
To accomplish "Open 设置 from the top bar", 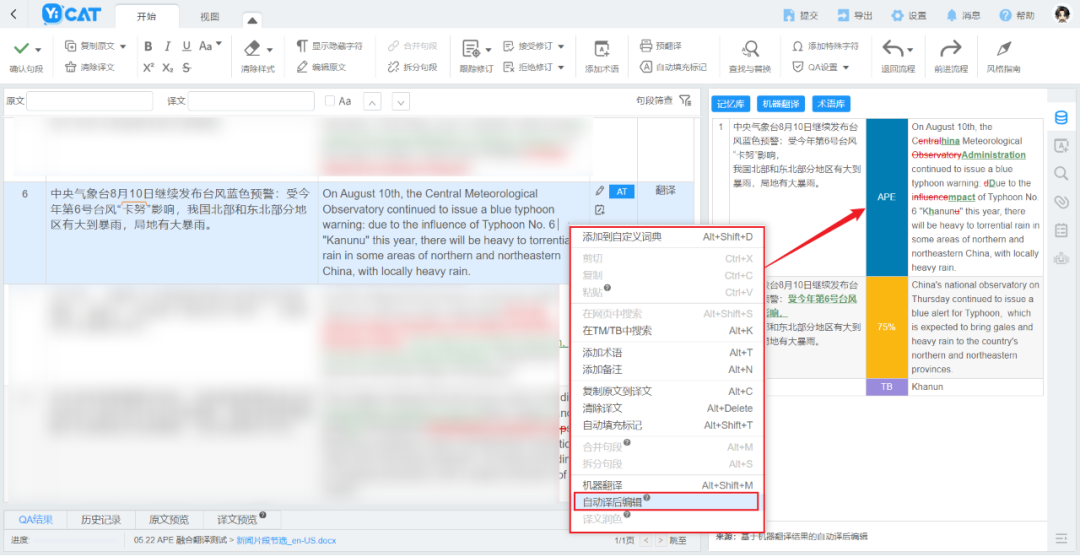I will (x=909, y=15).
